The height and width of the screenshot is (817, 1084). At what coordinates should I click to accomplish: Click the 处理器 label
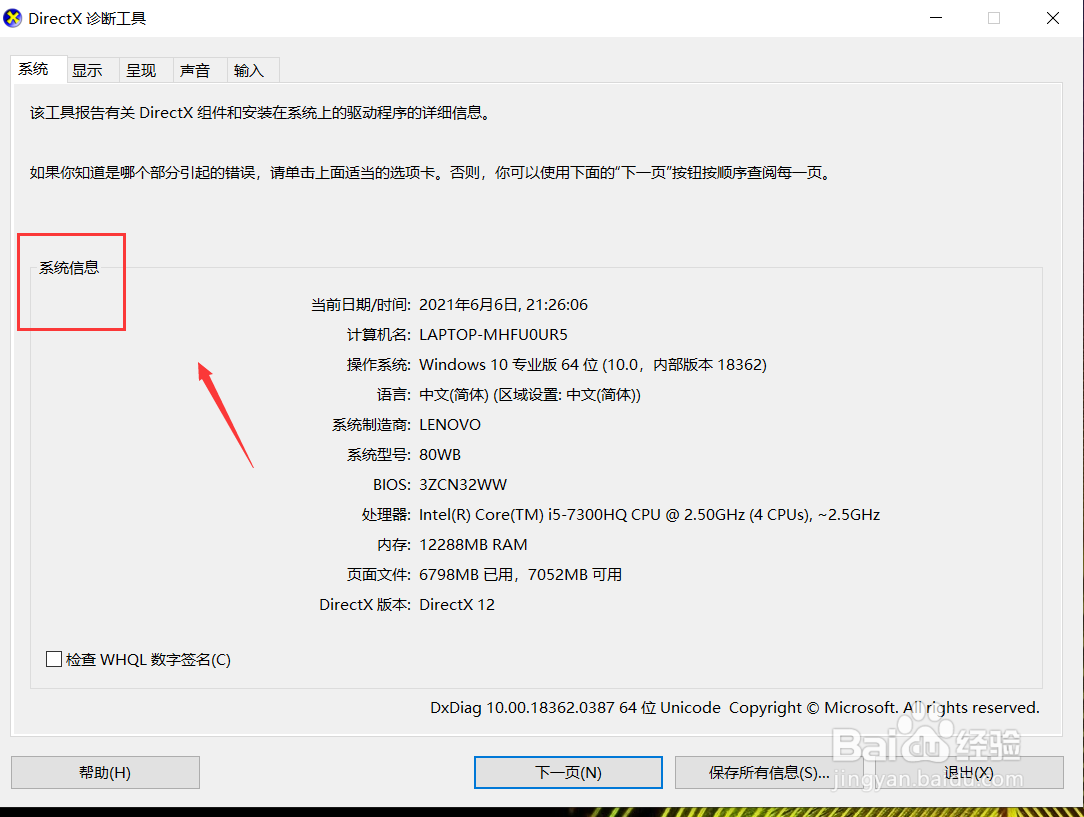[386, 515]
